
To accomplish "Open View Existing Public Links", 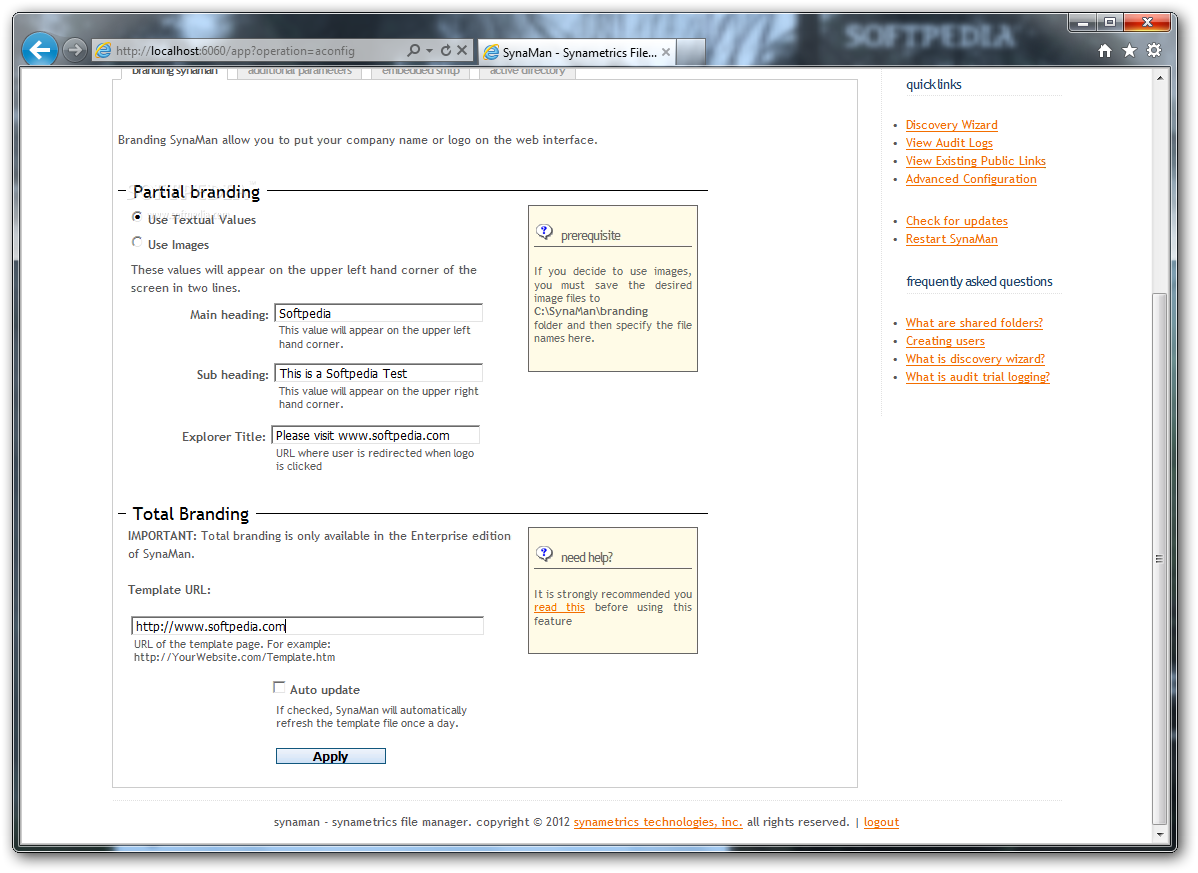I will tap(976, 161).
